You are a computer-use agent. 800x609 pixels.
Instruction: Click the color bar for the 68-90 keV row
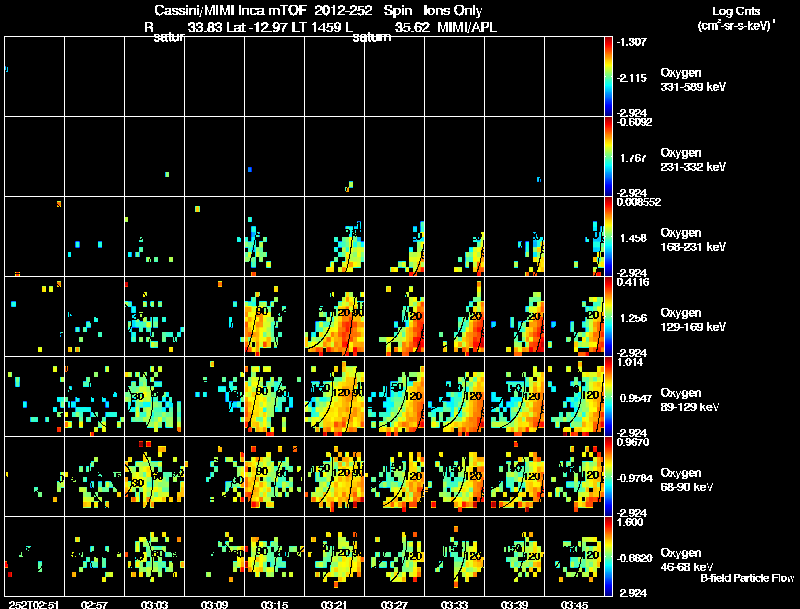click(608, 477)
